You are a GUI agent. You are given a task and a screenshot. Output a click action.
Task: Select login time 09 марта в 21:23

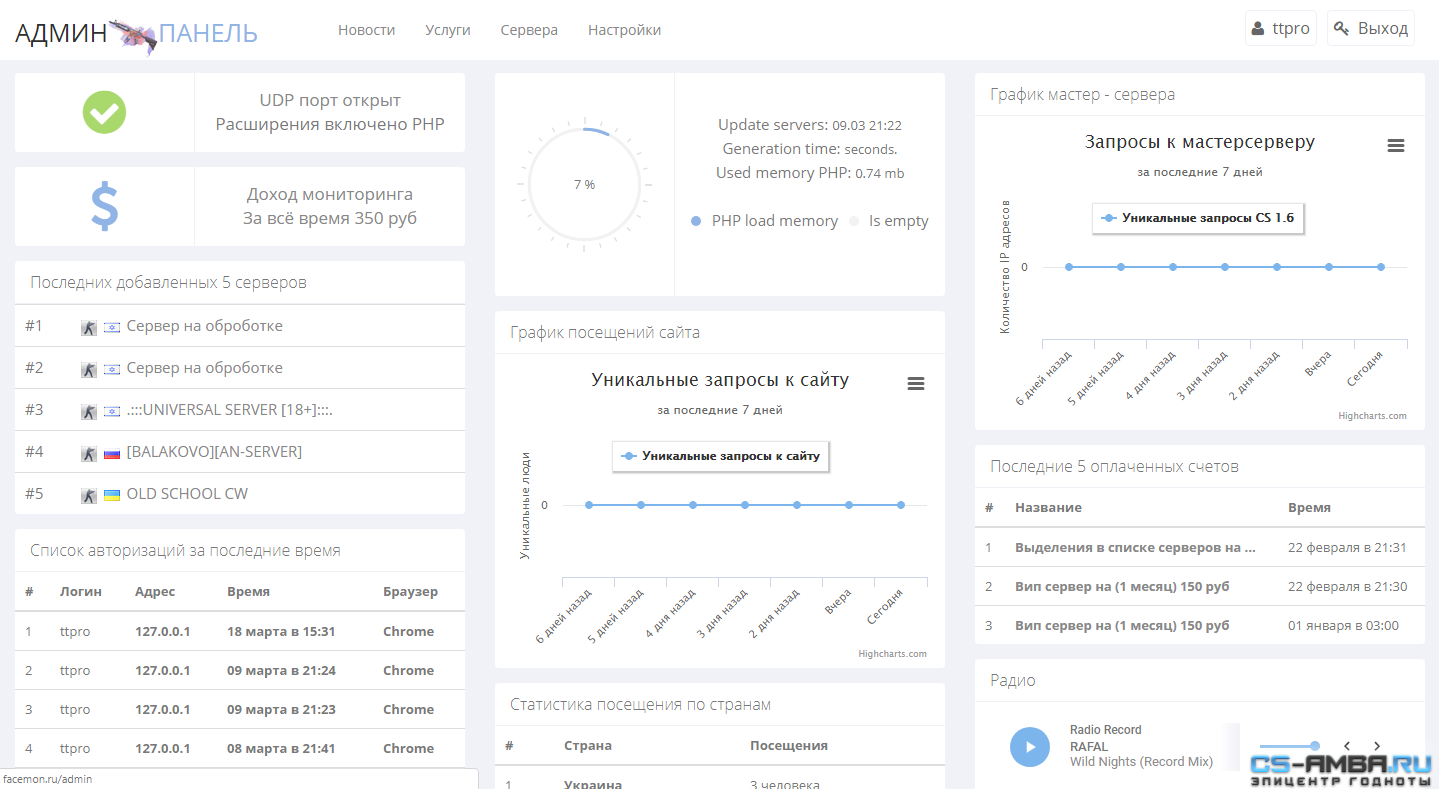[281, 709]
